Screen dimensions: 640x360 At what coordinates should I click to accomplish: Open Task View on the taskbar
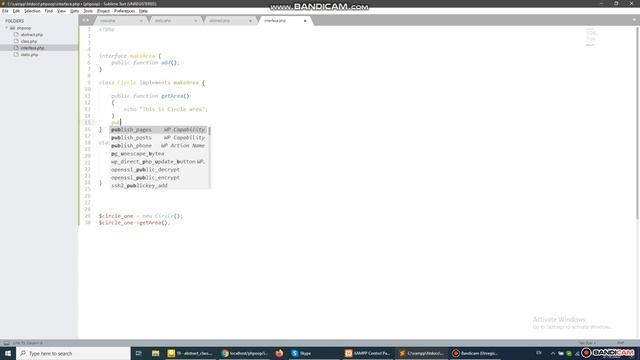coord(138,353)
